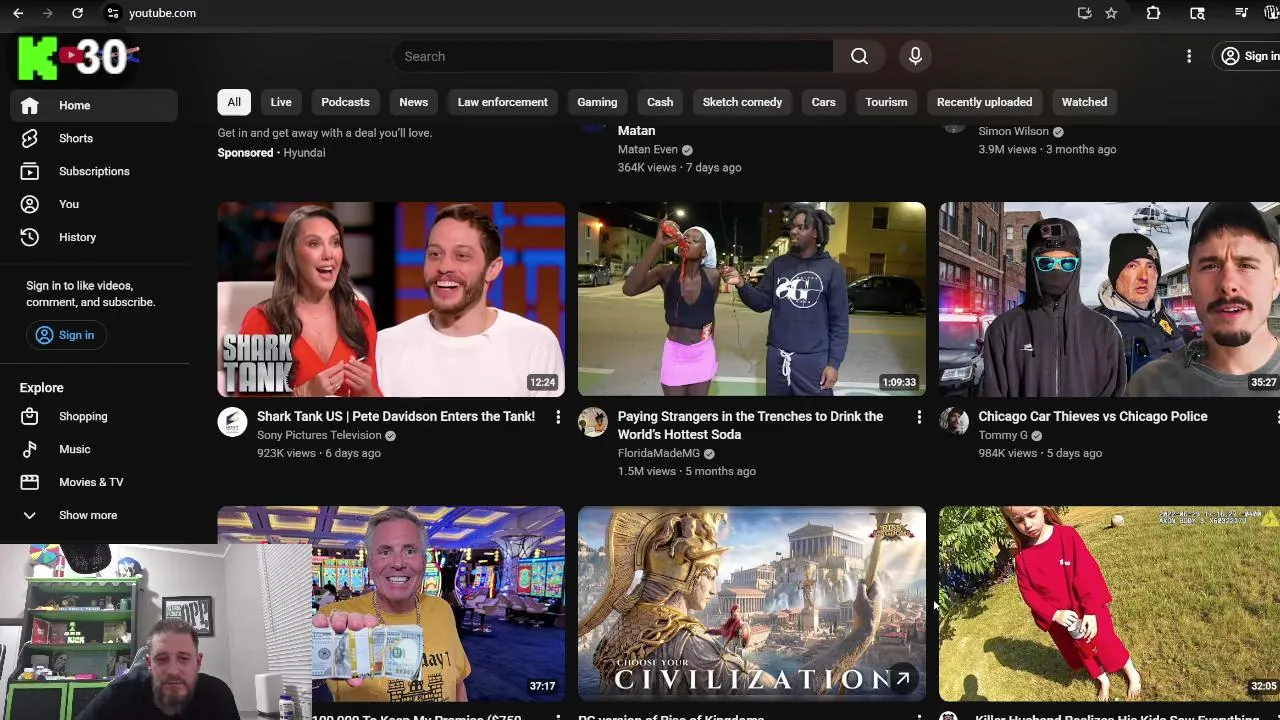Open Matan Even channel name link
The height and width of the screenshot is (720, 1280).
[x=648, y=149]
